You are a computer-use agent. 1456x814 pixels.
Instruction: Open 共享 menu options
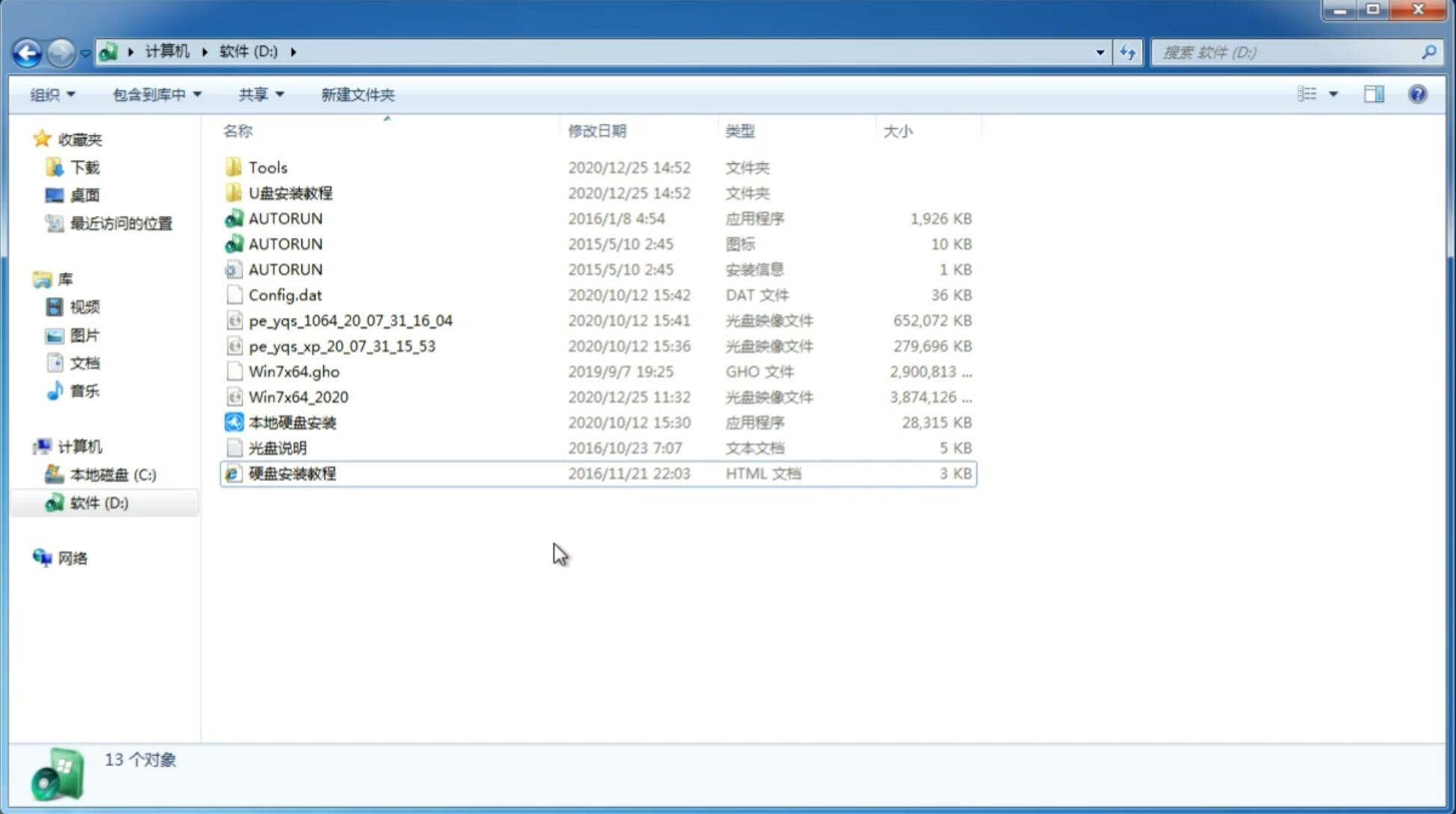tap(257, 93)
